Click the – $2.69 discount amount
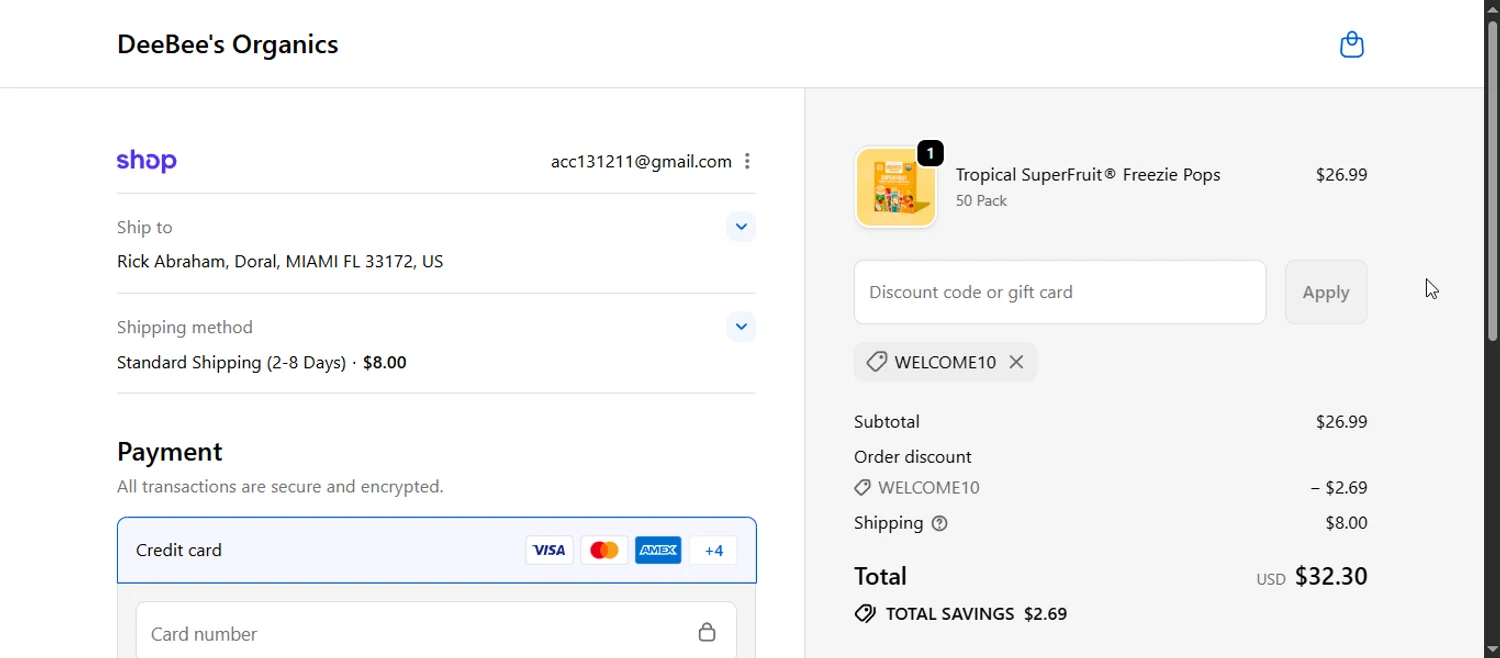This screenshot has width=1500, height=658. (x=1339, y=488)
